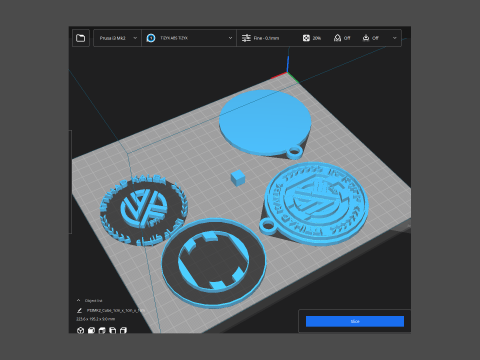Select the ring model with inner tabs
The width and height of the screenshot is (480, 360).
(x=214, y=263)
